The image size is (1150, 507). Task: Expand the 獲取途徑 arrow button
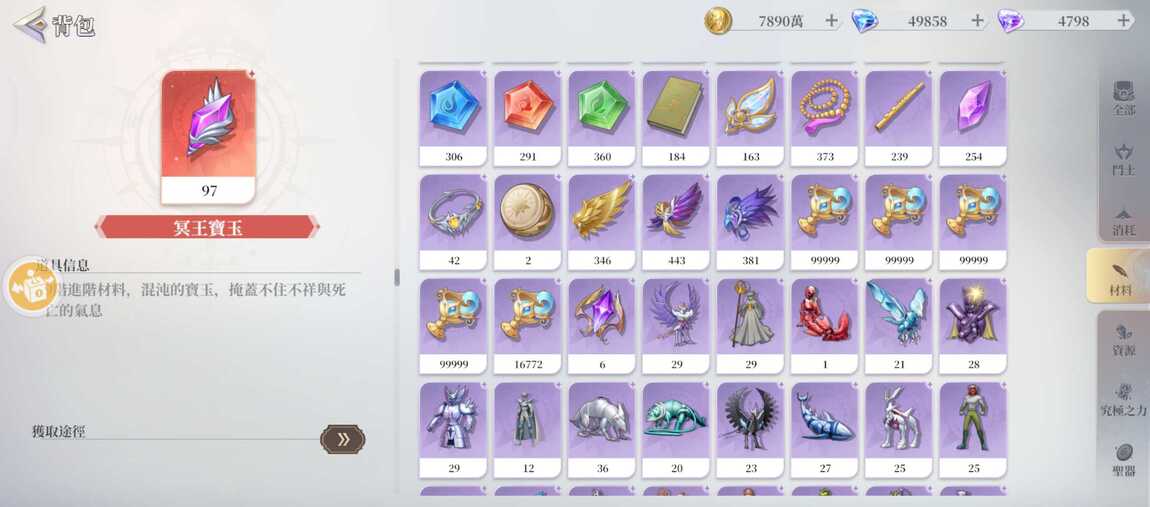point(343,439)
